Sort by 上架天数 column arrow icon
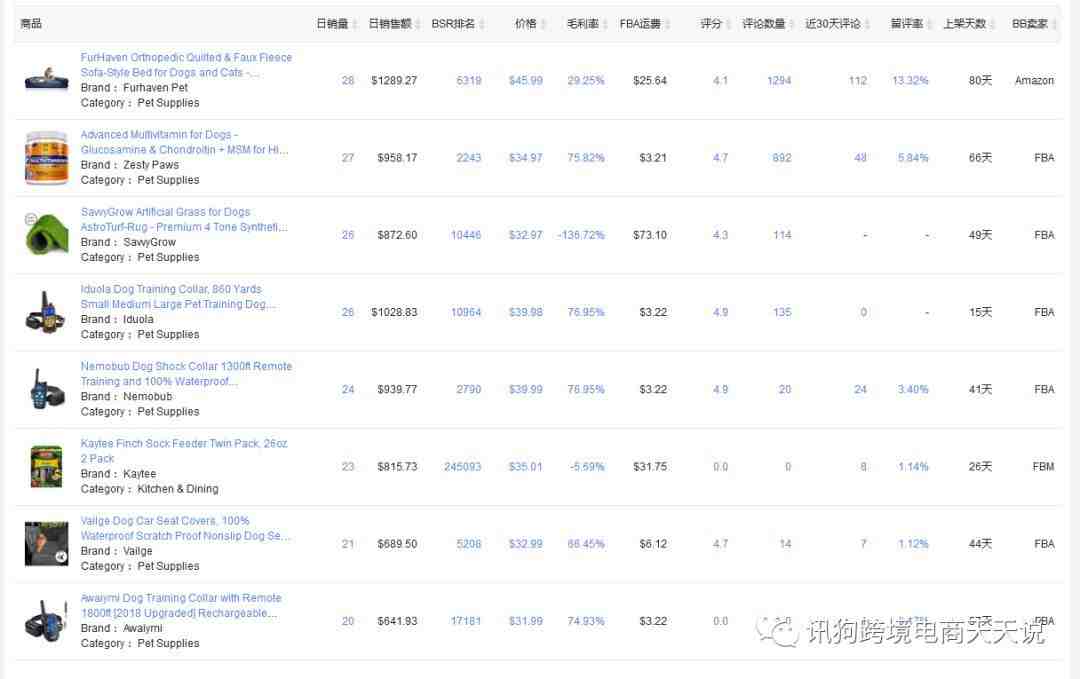Image resolution: width=1080 pixels, height=679 pixels. coord(993,24)
